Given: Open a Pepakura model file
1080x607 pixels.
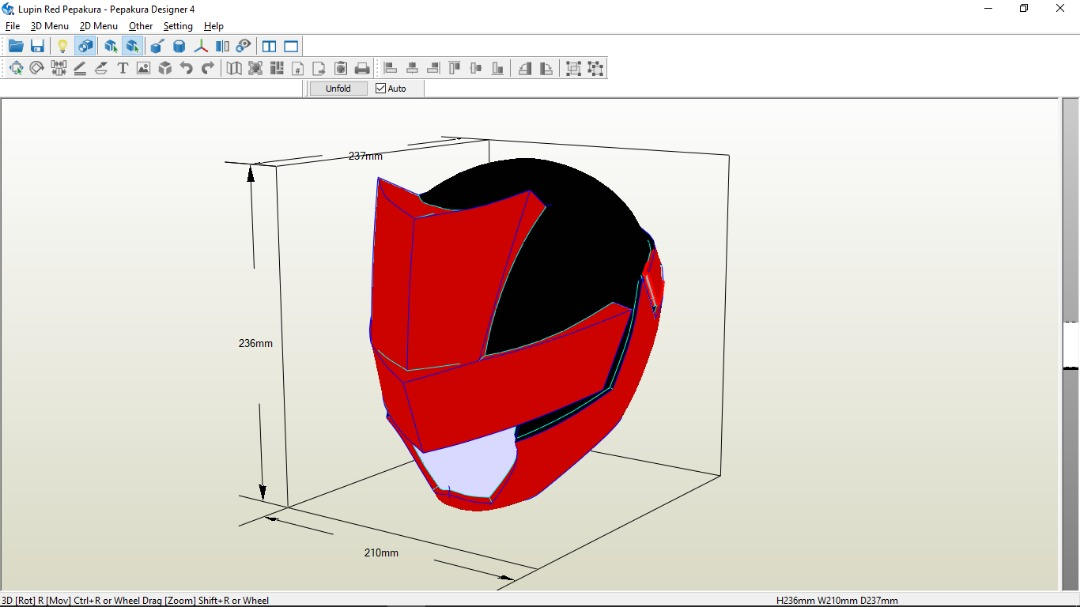Looking at the screenshot, I should click(16, 45).
